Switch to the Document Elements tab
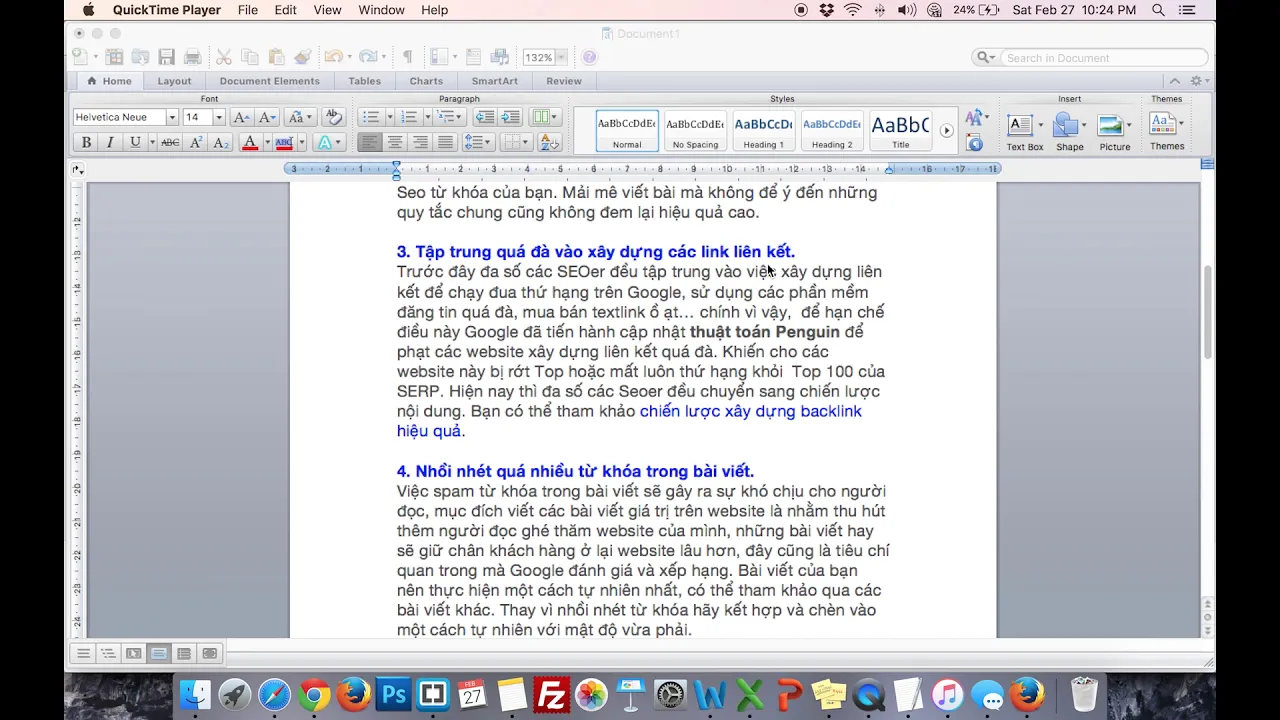This screenshot has width=1280, height=720. [270, 81]
